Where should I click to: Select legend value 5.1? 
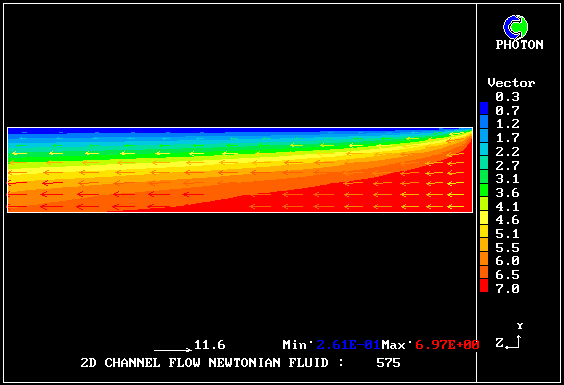point(507,234)
